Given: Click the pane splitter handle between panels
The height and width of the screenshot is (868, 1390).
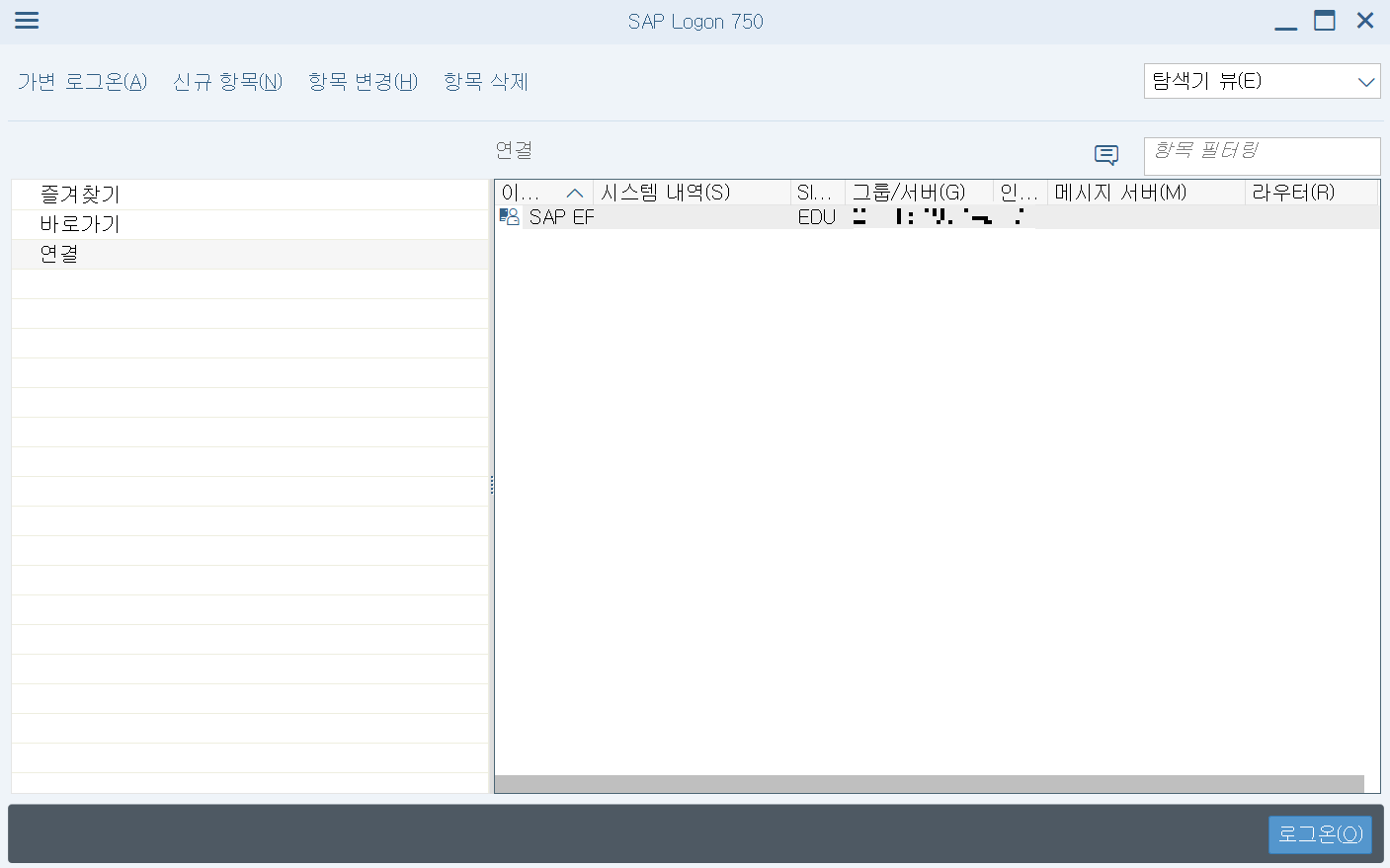Looking at the screenshot, I should pos(491,485).
